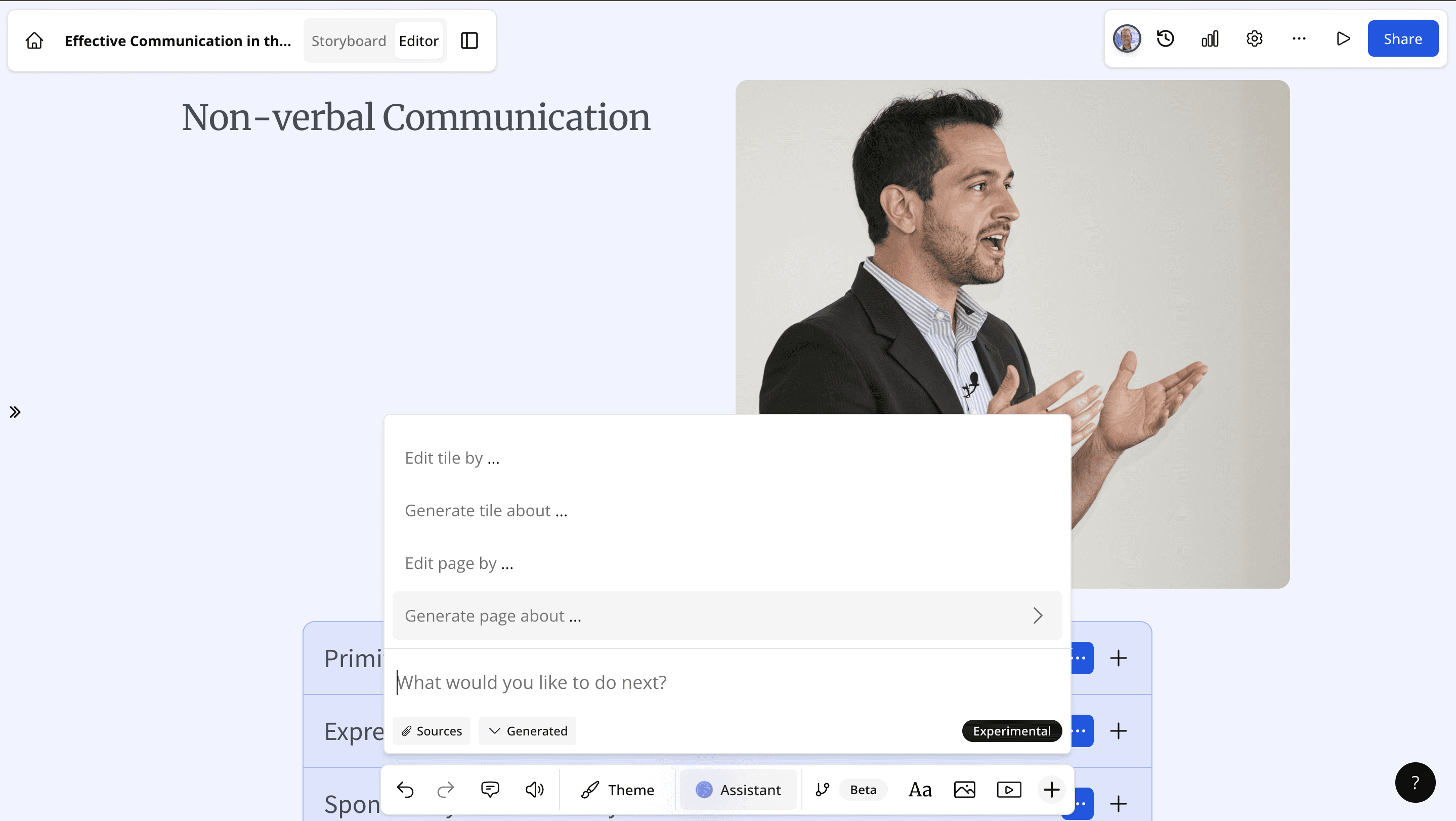This screenshot has width=1456, height=821.
Task: Click the Beta label toggle
Action: (x=863, y=789)
